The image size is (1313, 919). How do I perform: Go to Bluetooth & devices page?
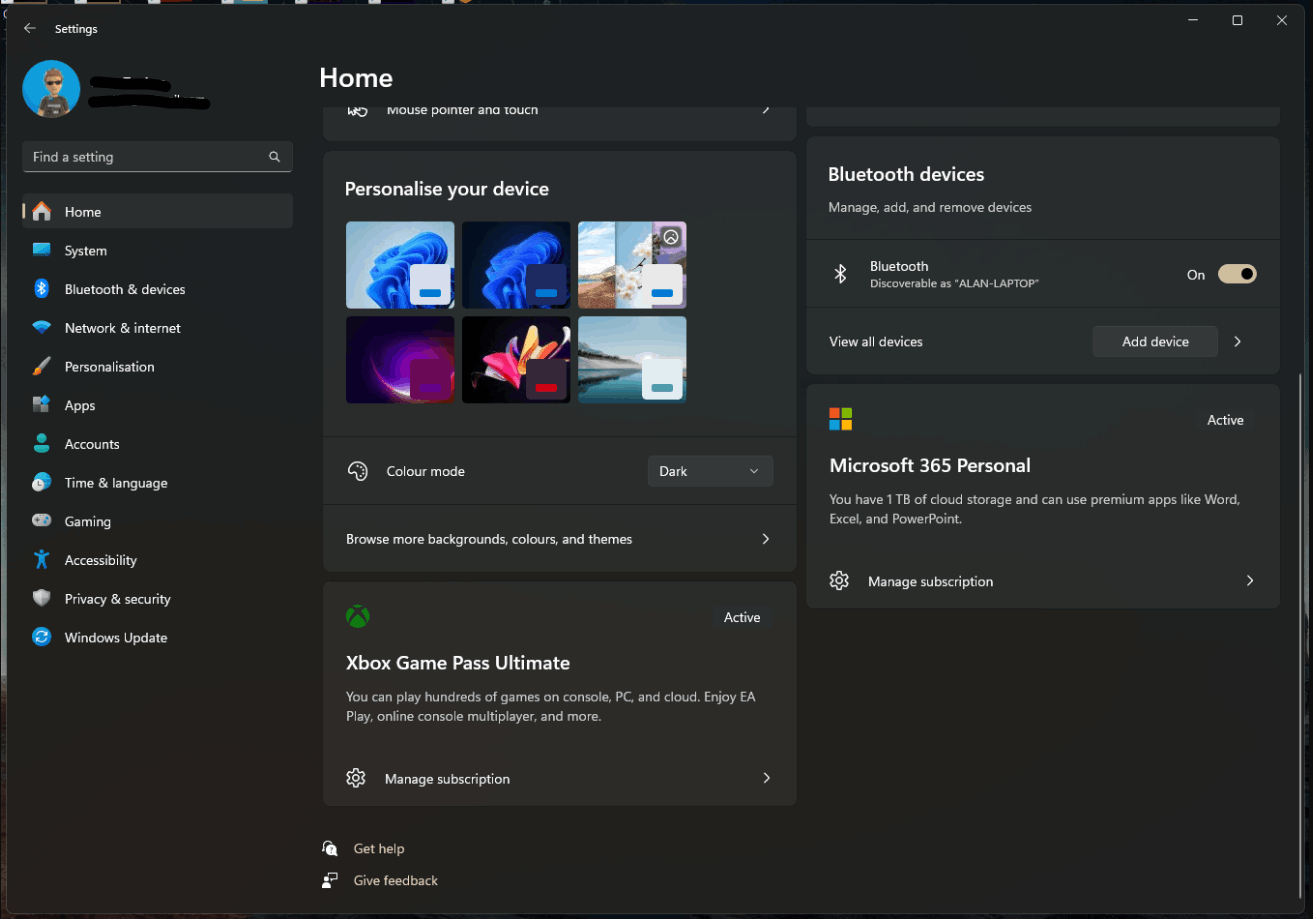tap(158, 289)
